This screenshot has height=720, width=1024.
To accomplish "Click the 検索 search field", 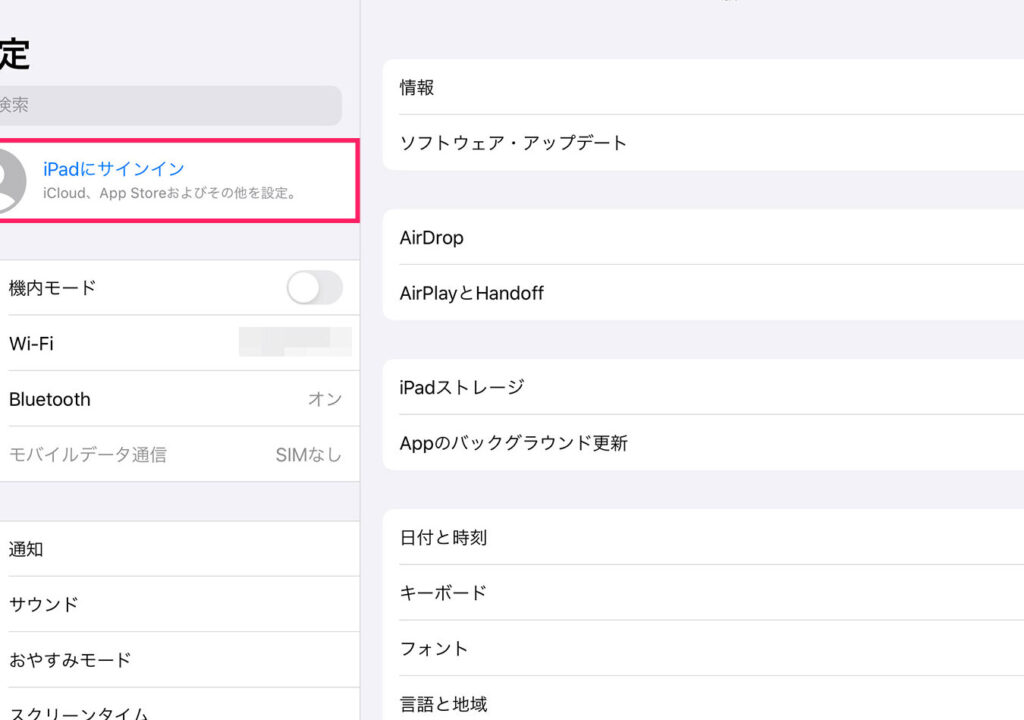I will point(170,105).
